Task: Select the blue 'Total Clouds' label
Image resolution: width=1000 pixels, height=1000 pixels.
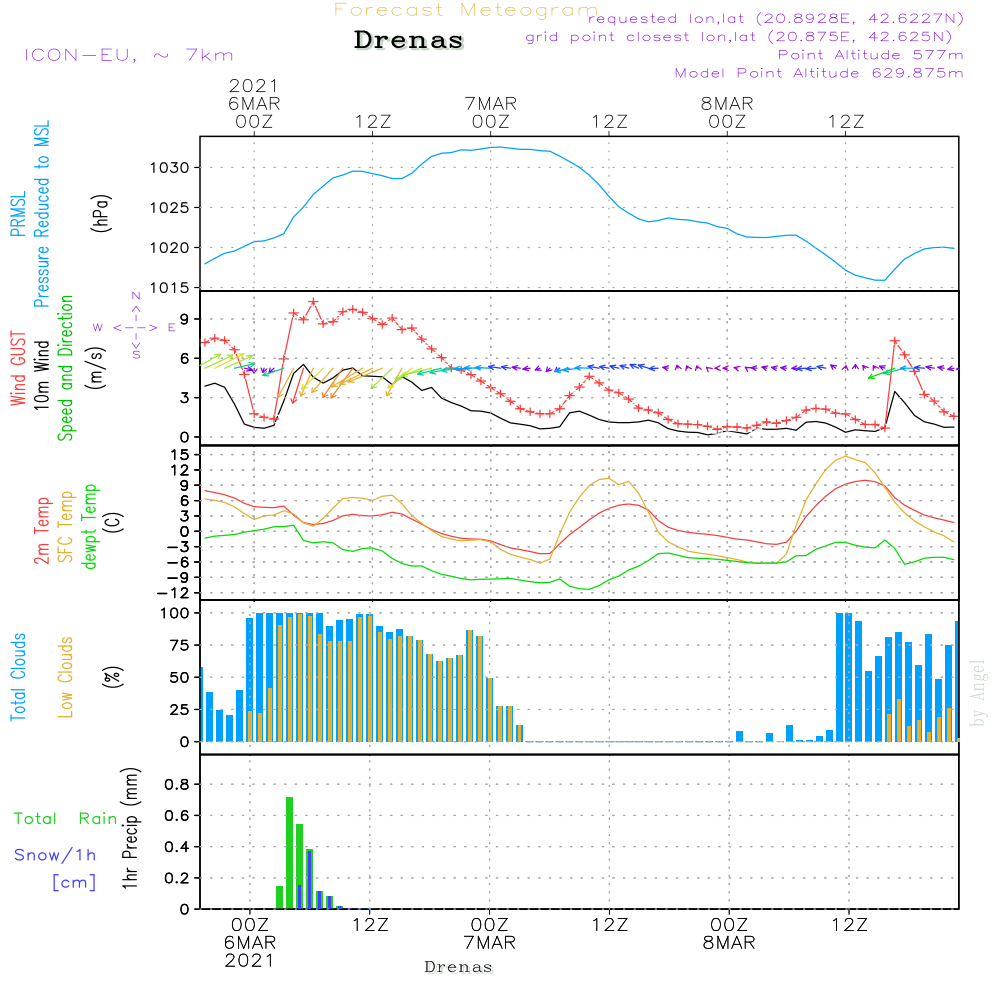Action: (x=18, y=677)
